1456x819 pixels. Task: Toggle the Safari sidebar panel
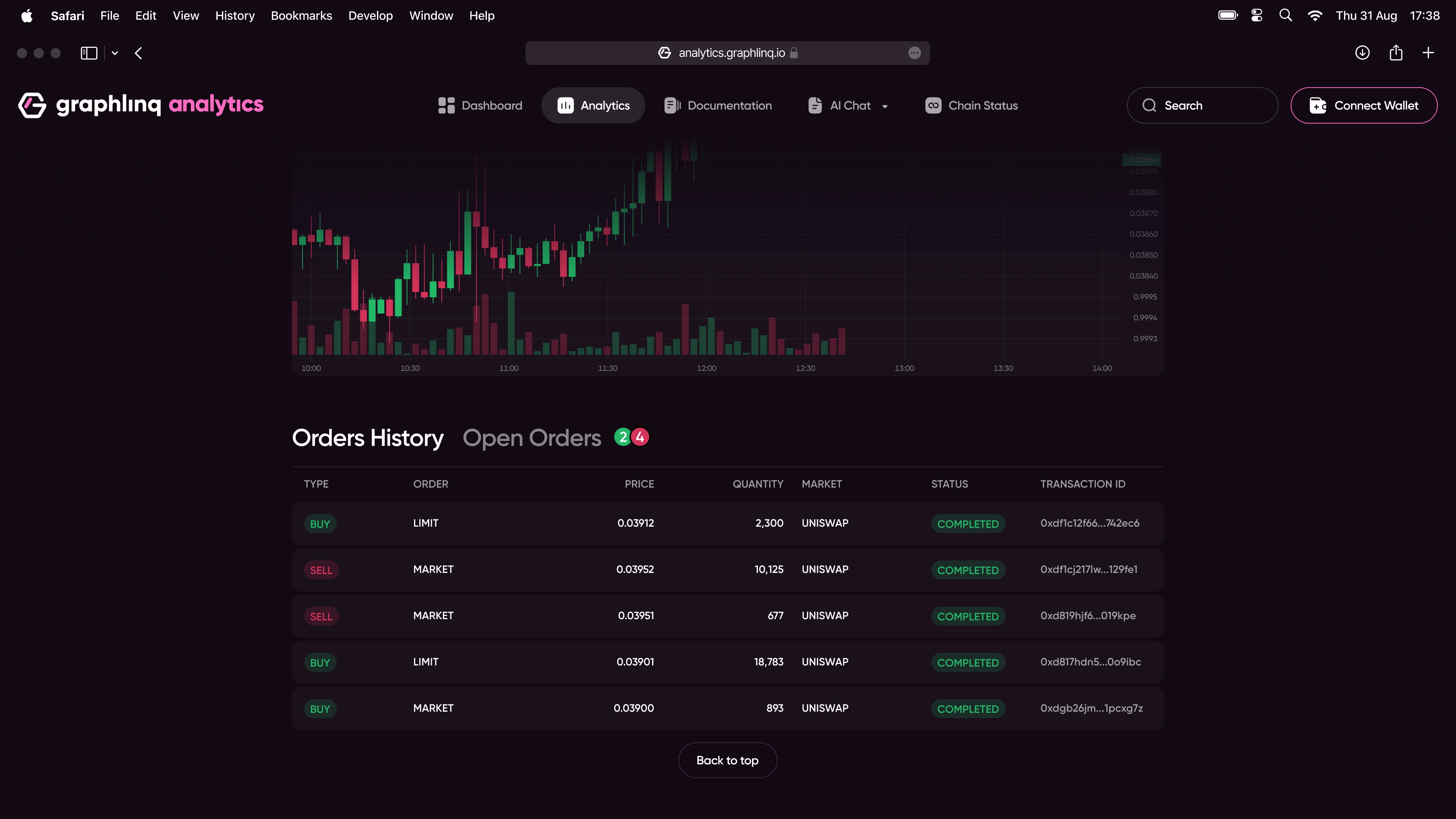tap(89, 53)
